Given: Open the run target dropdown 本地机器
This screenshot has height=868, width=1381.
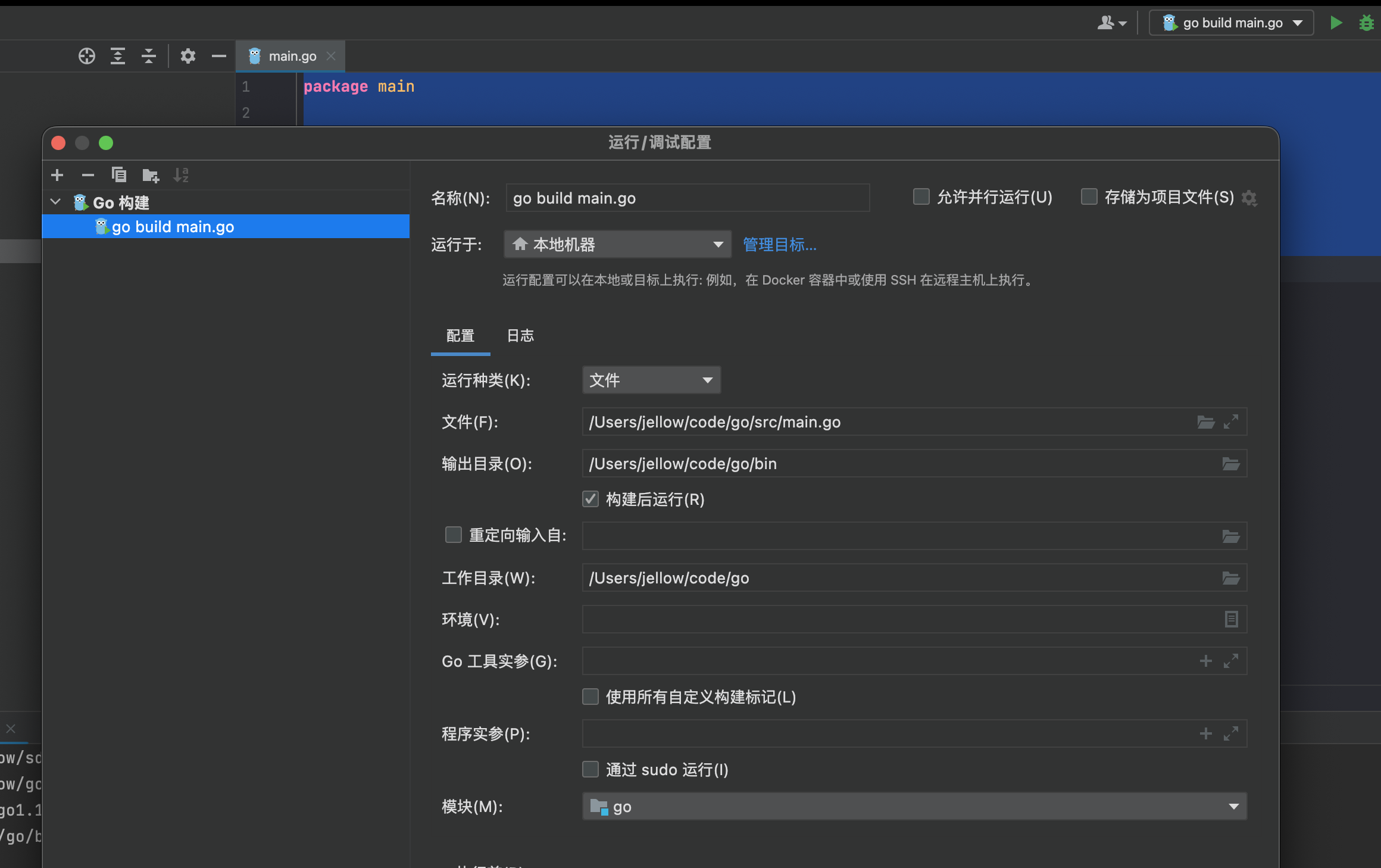Looking at the screenshot, I should point(617,245).
